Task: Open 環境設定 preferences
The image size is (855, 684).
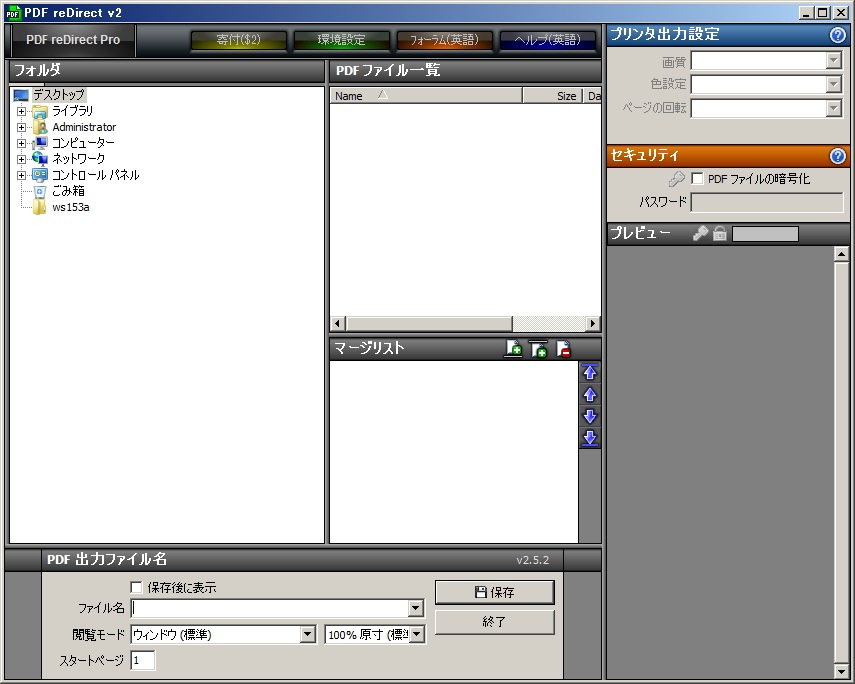Action: click(341, 40)
